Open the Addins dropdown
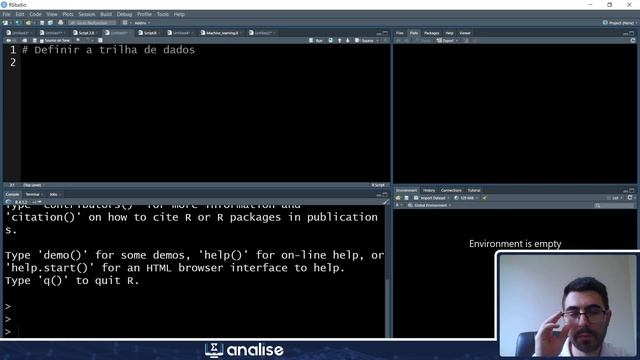Screen dimensions: 640x360 142,23
